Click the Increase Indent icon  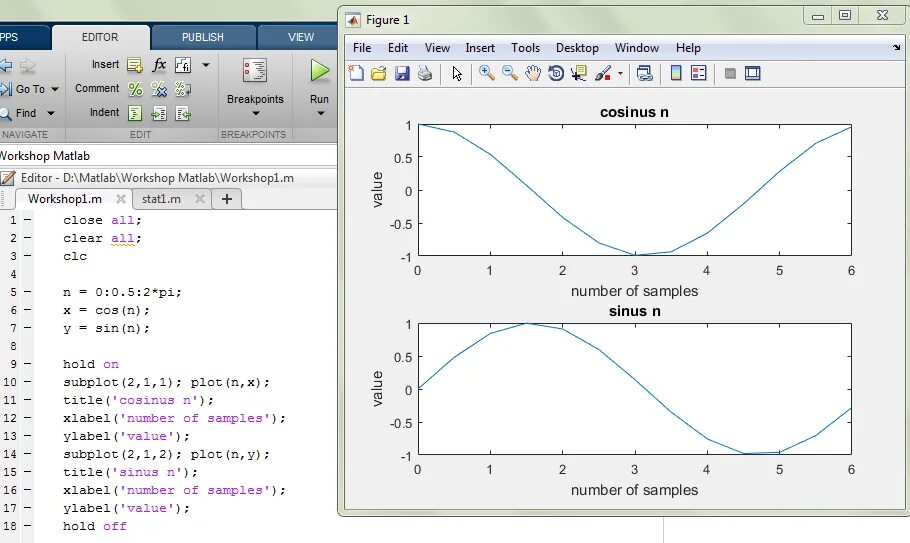(x=159, y=113)
